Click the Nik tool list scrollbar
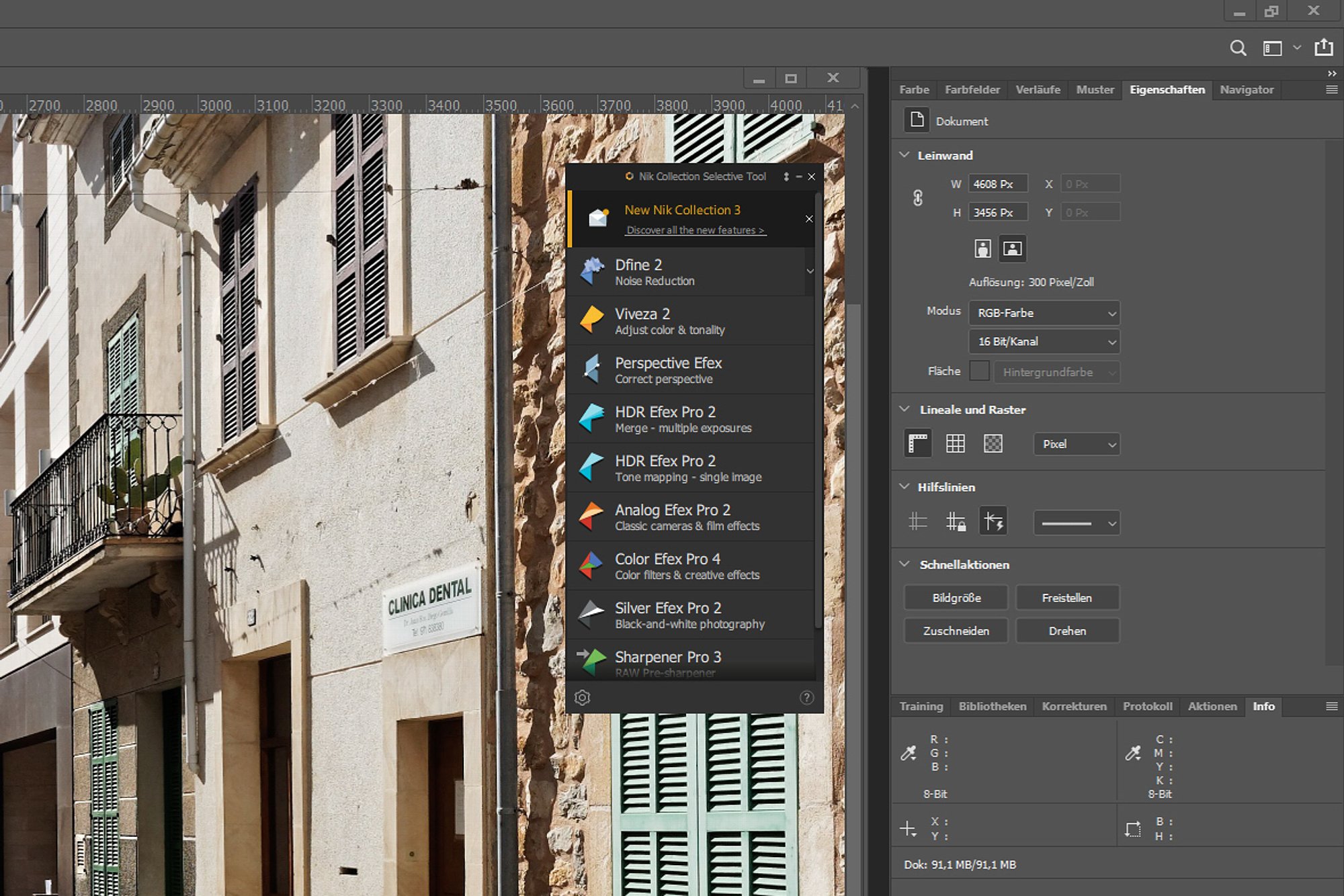The image size is (1344, 896). 818,410
